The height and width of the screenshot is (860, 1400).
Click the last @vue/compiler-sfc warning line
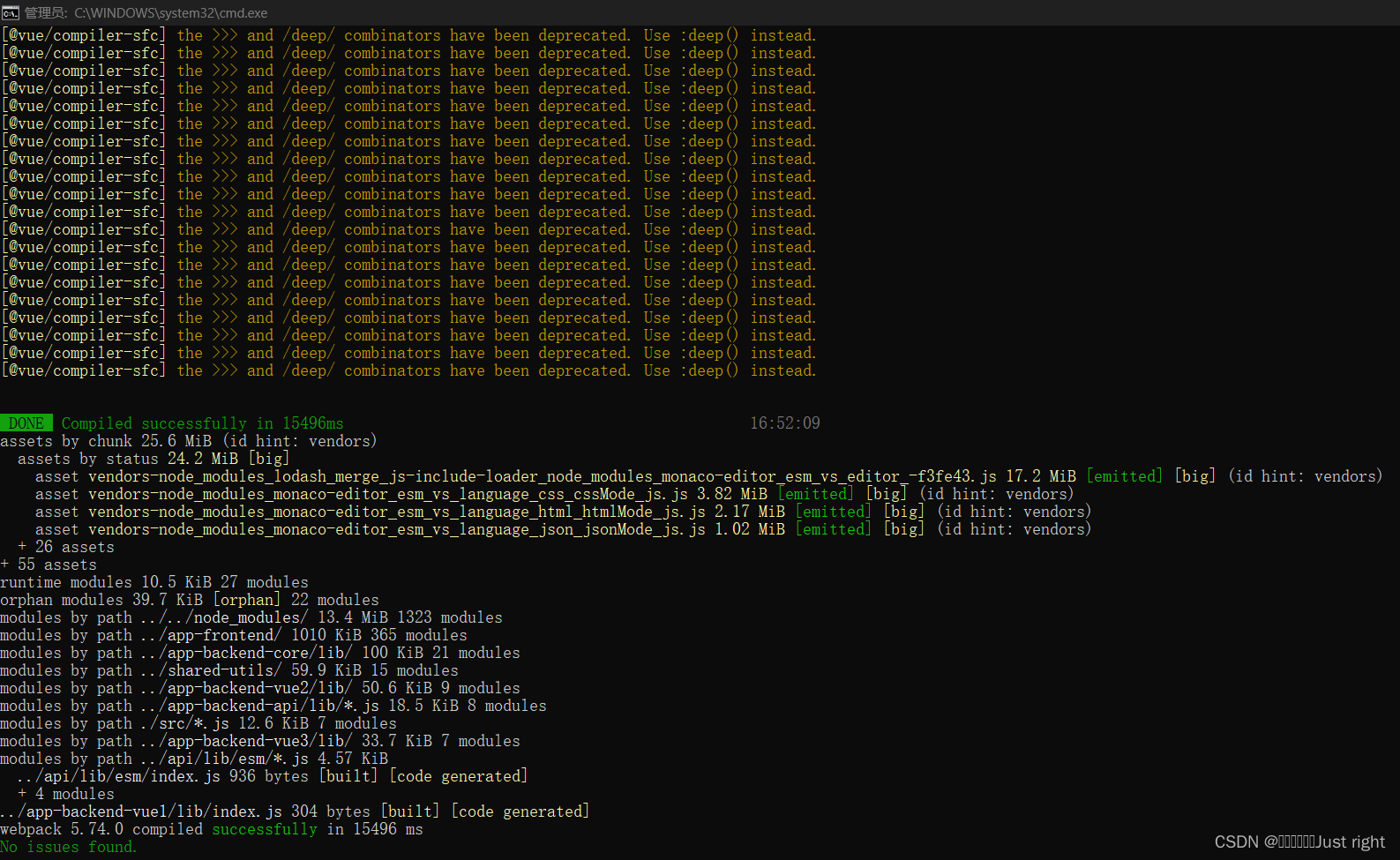pos(408,370)
